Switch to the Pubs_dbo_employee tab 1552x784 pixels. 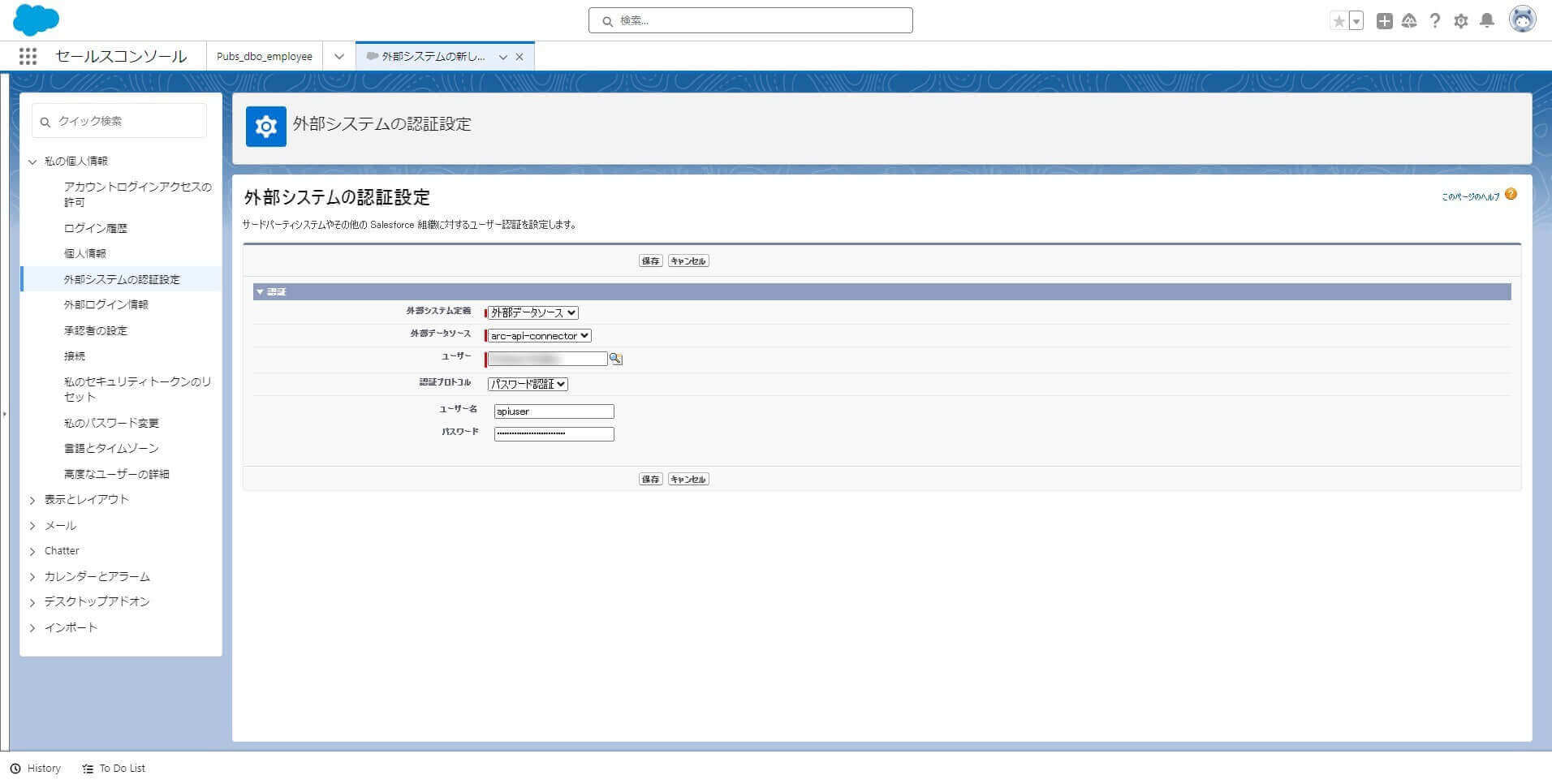[265, 56]
